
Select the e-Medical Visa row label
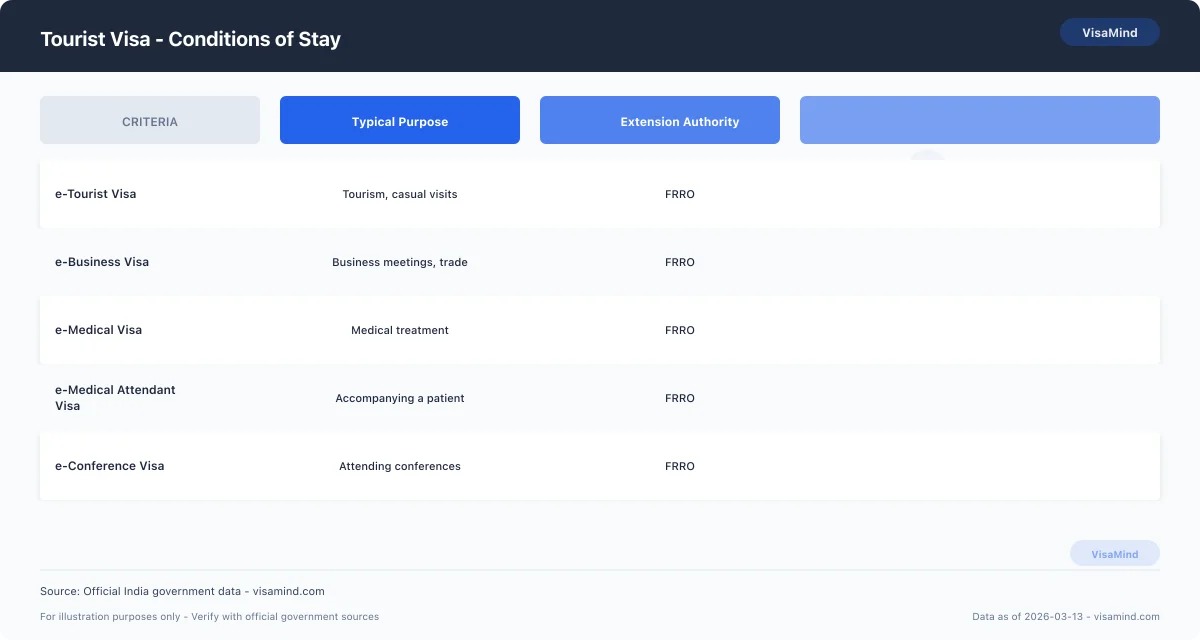click(98, 330)
